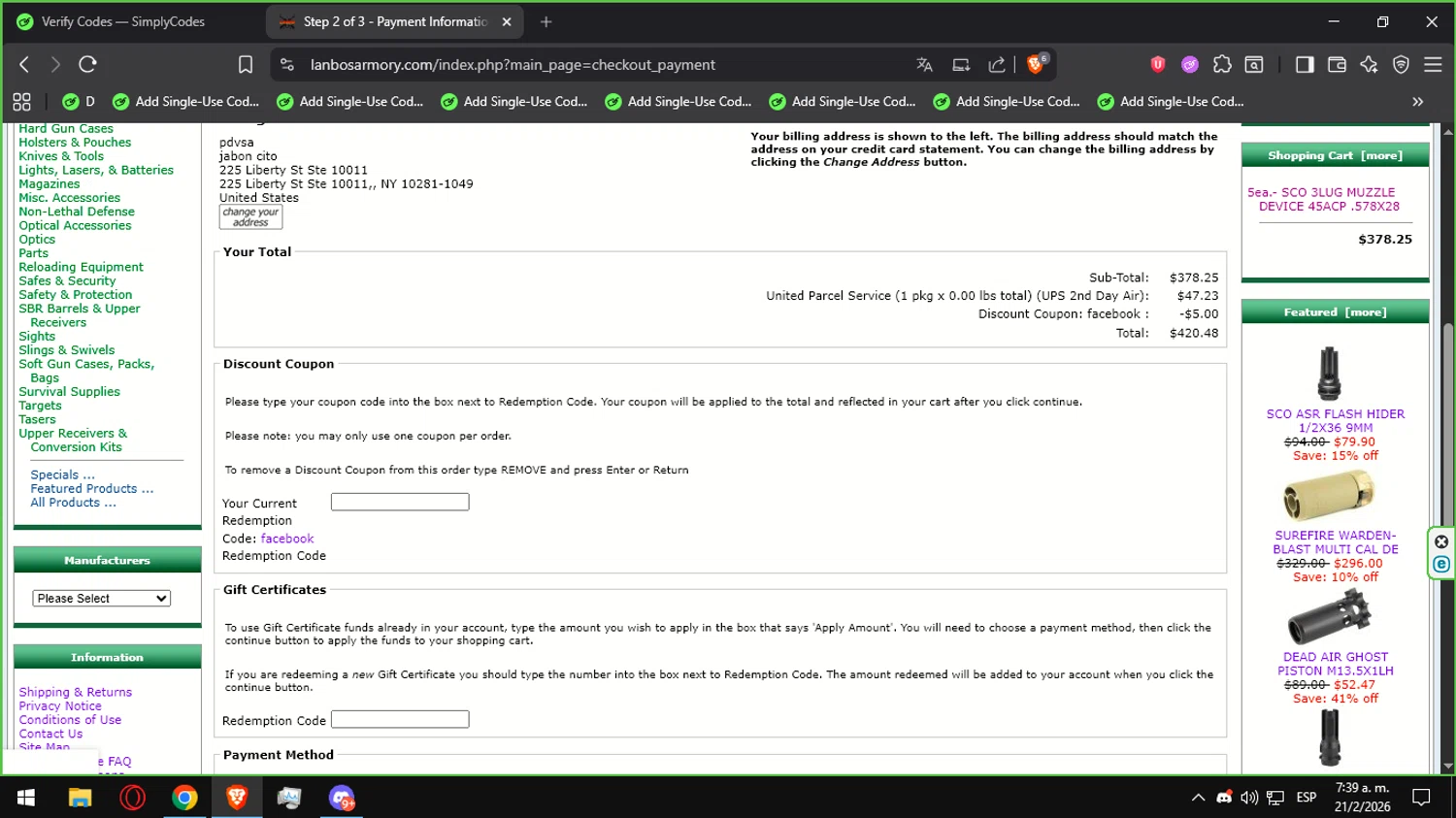Screen dimensions: 1456x818
Task: View site information icon in address bar
Action: [287, 64]
